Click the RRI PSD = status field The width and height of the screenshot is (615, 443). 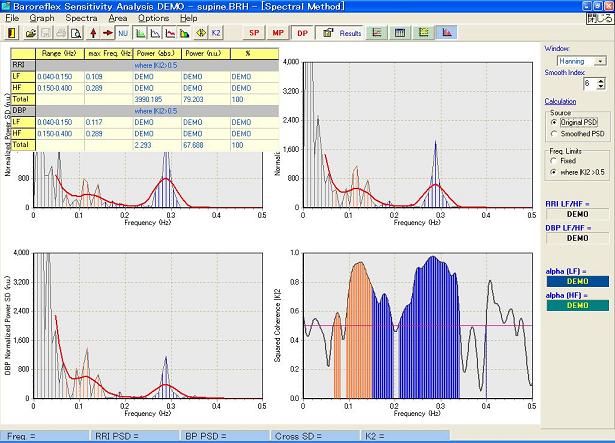coord(135,436)
